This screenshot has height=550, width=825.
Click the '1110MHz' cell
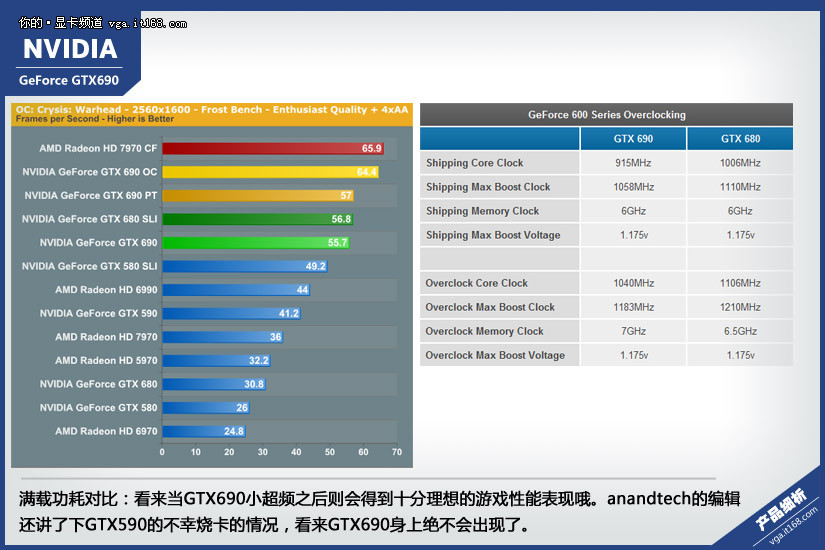click(740, 187)
